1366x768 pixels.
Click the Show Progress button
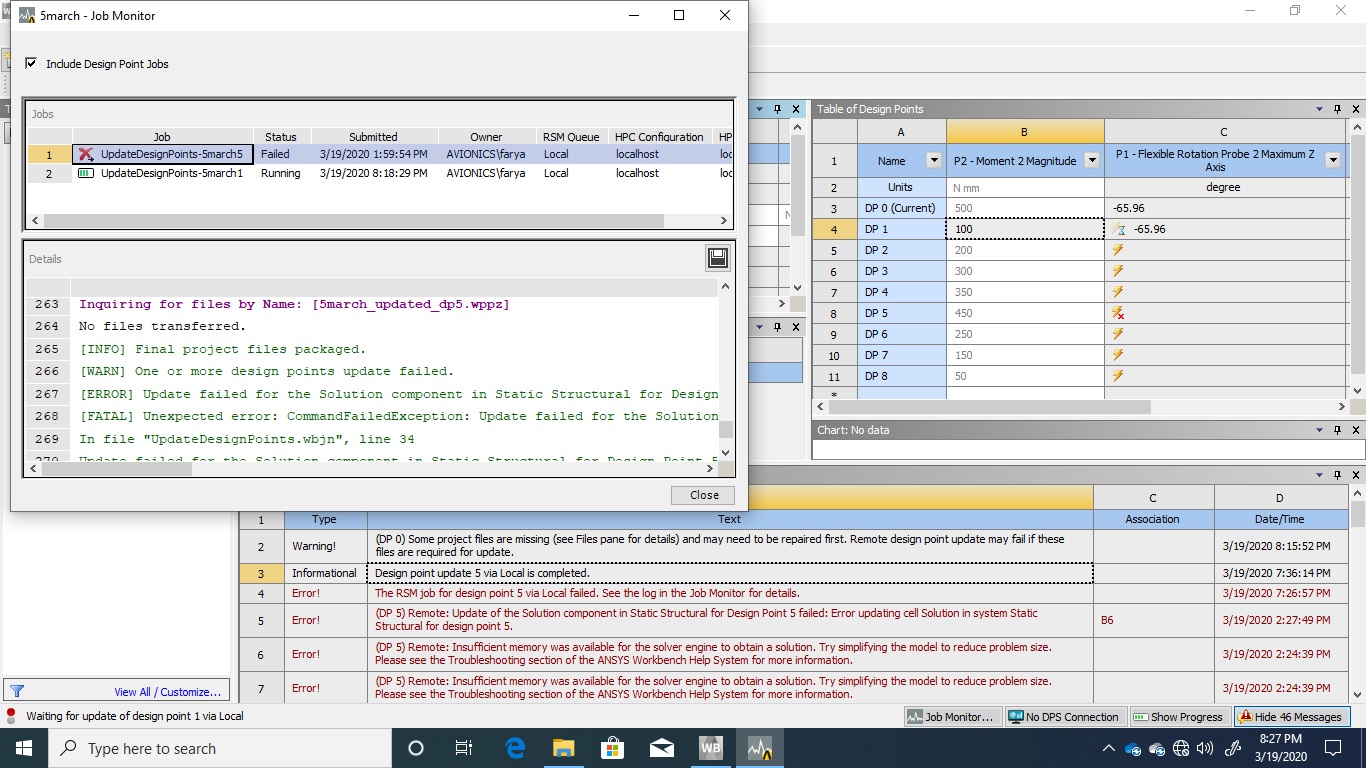tap(1178, 717)
